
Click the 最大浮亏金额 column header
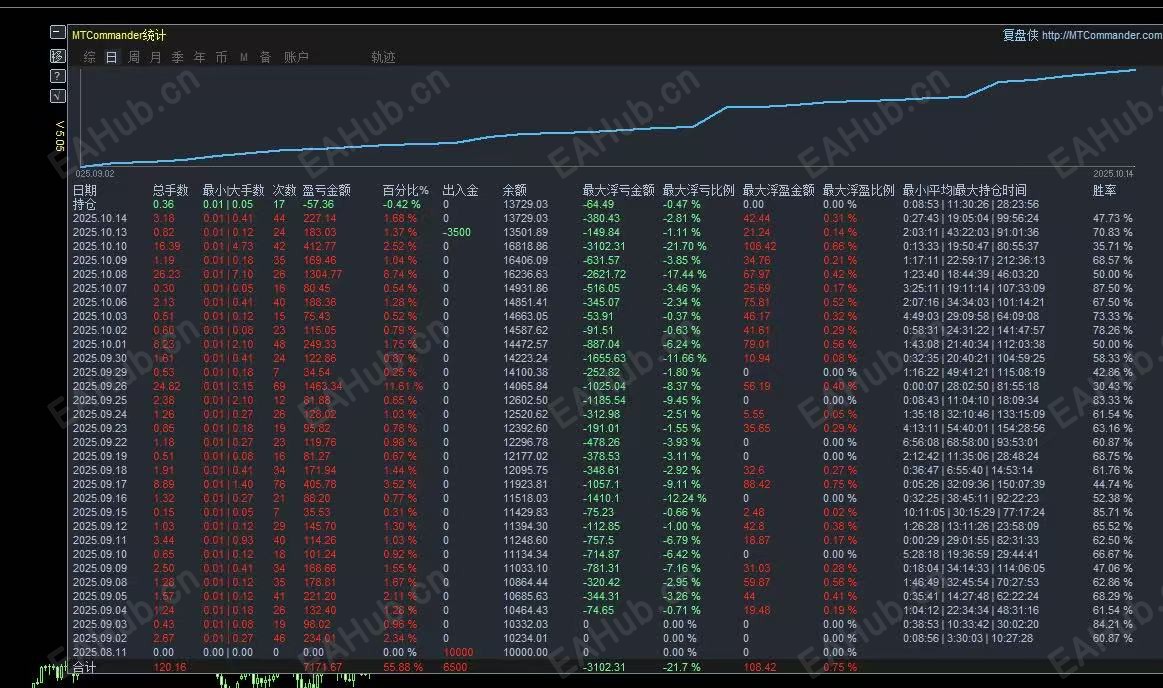click(619, 191)
